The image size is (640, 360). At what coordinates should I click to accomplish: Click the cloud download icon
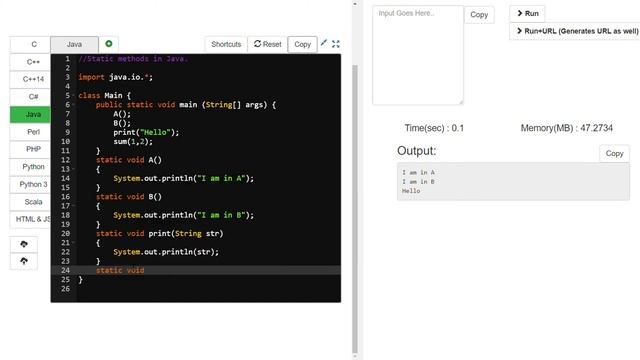(24, 244)
